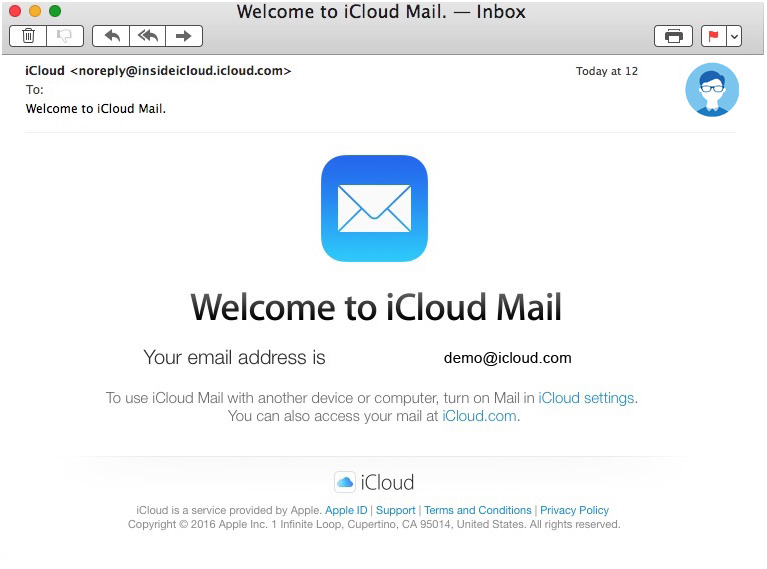Open the Apple ID footer link
This screenshot has height=569, width=767.
pyautogui.click(x=346, y=510)
